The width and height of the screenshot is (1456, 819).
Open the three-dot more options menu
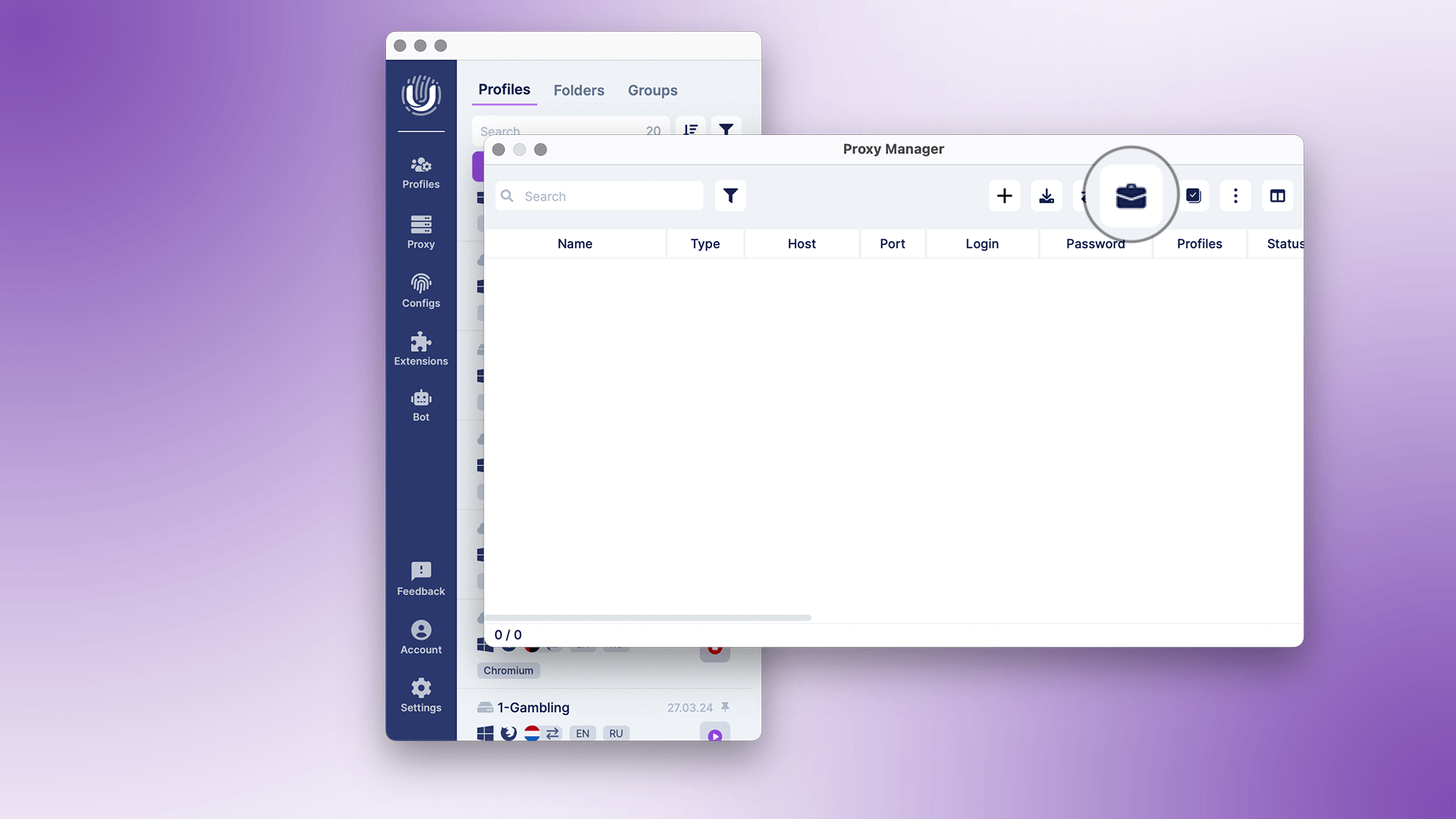tap(1235, 196)
